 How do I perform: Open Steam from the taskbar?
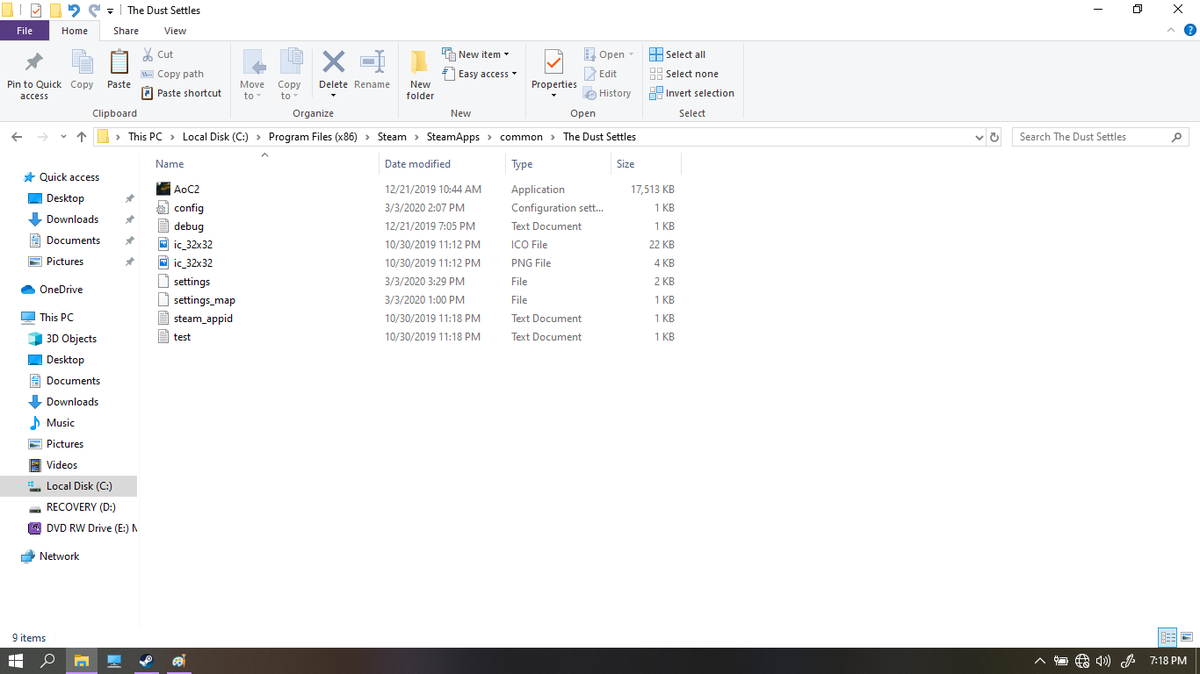coord(146,661)
